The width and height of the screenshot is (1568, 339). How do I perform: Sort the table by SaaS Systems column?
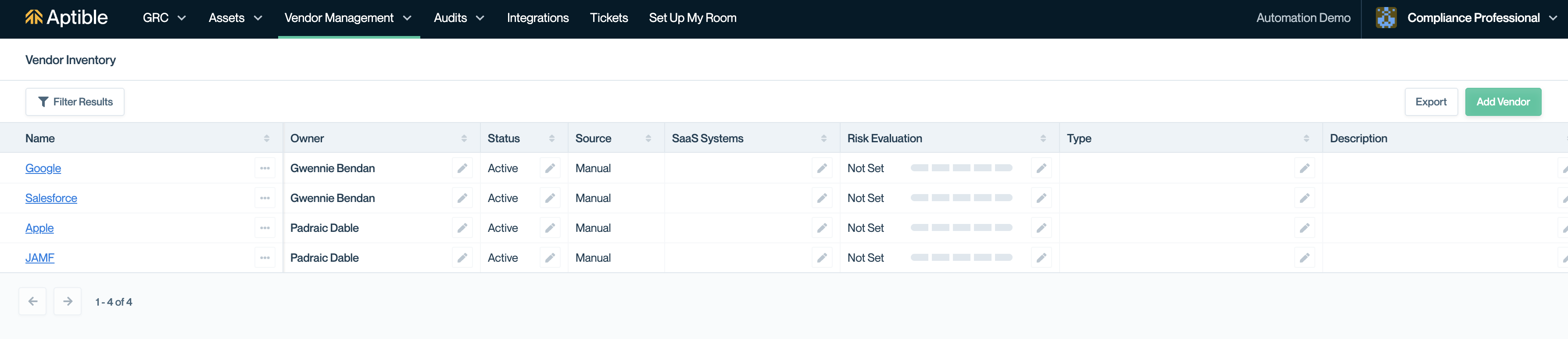click(824, 138)
